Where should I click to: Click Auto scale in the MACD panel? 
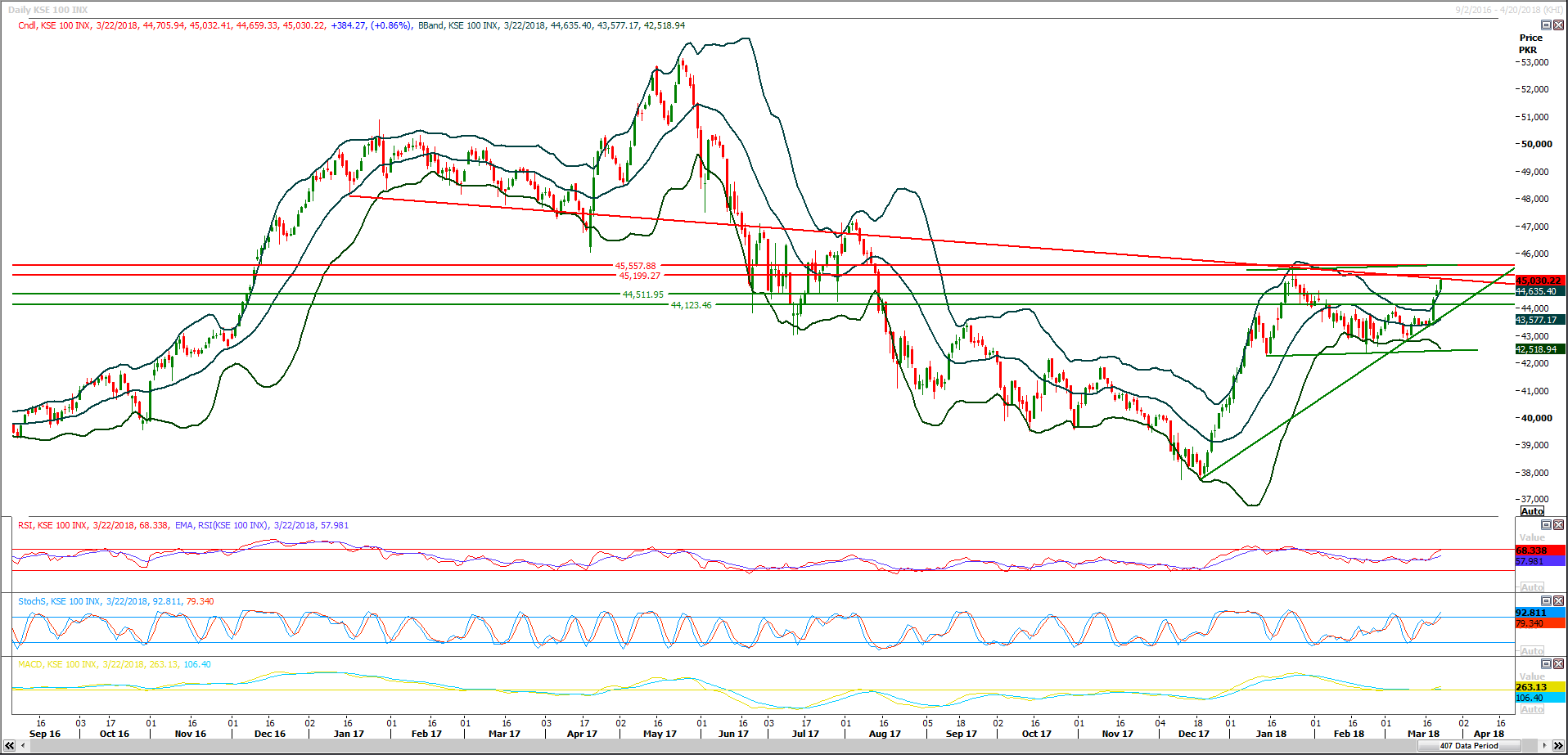[1532, 709]
